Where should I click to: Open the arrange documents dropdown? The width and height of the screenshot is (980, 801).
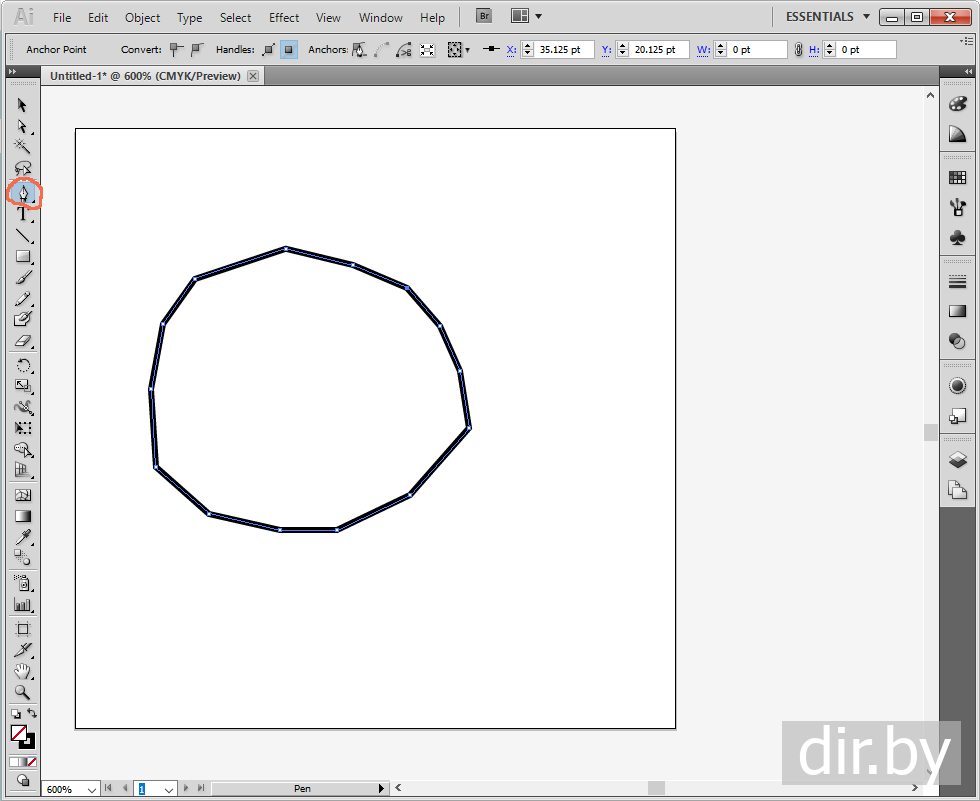[526, 17]
